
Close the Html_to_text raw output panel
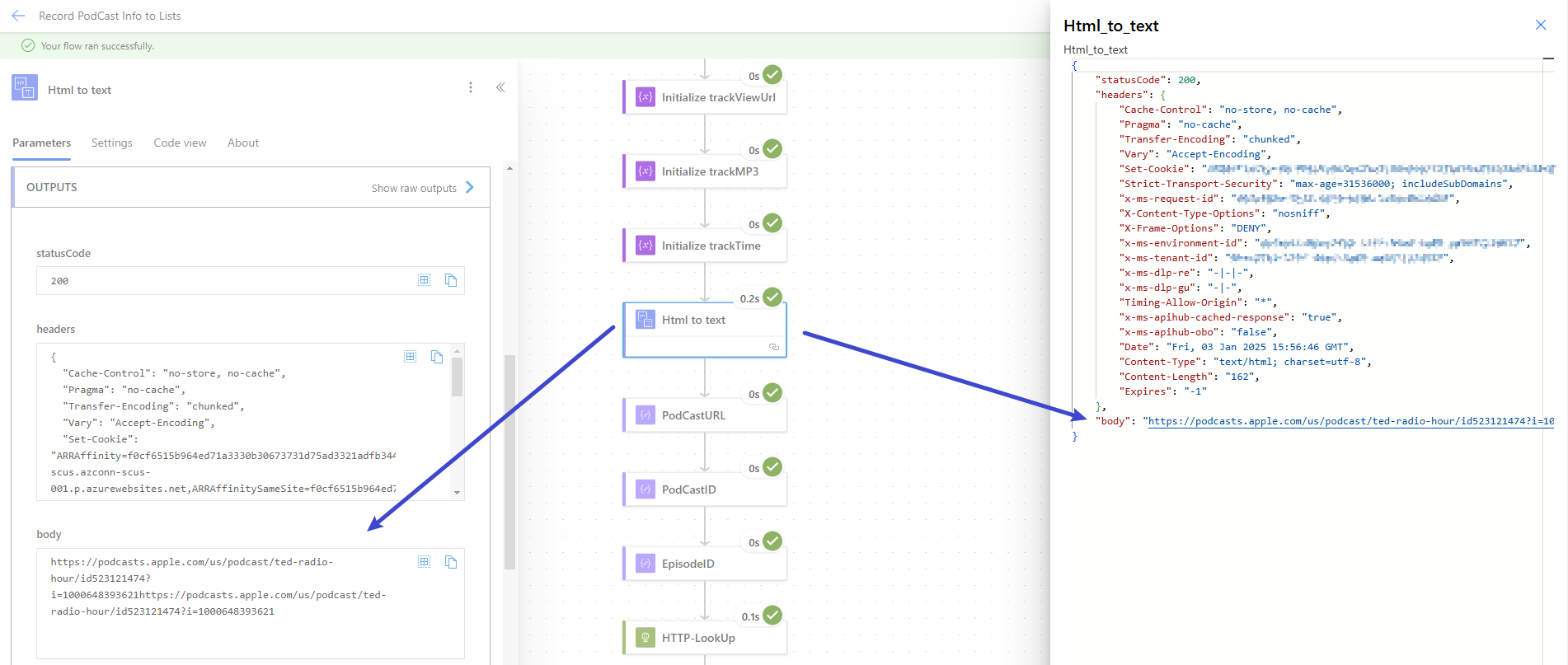tap(1540, 25)
